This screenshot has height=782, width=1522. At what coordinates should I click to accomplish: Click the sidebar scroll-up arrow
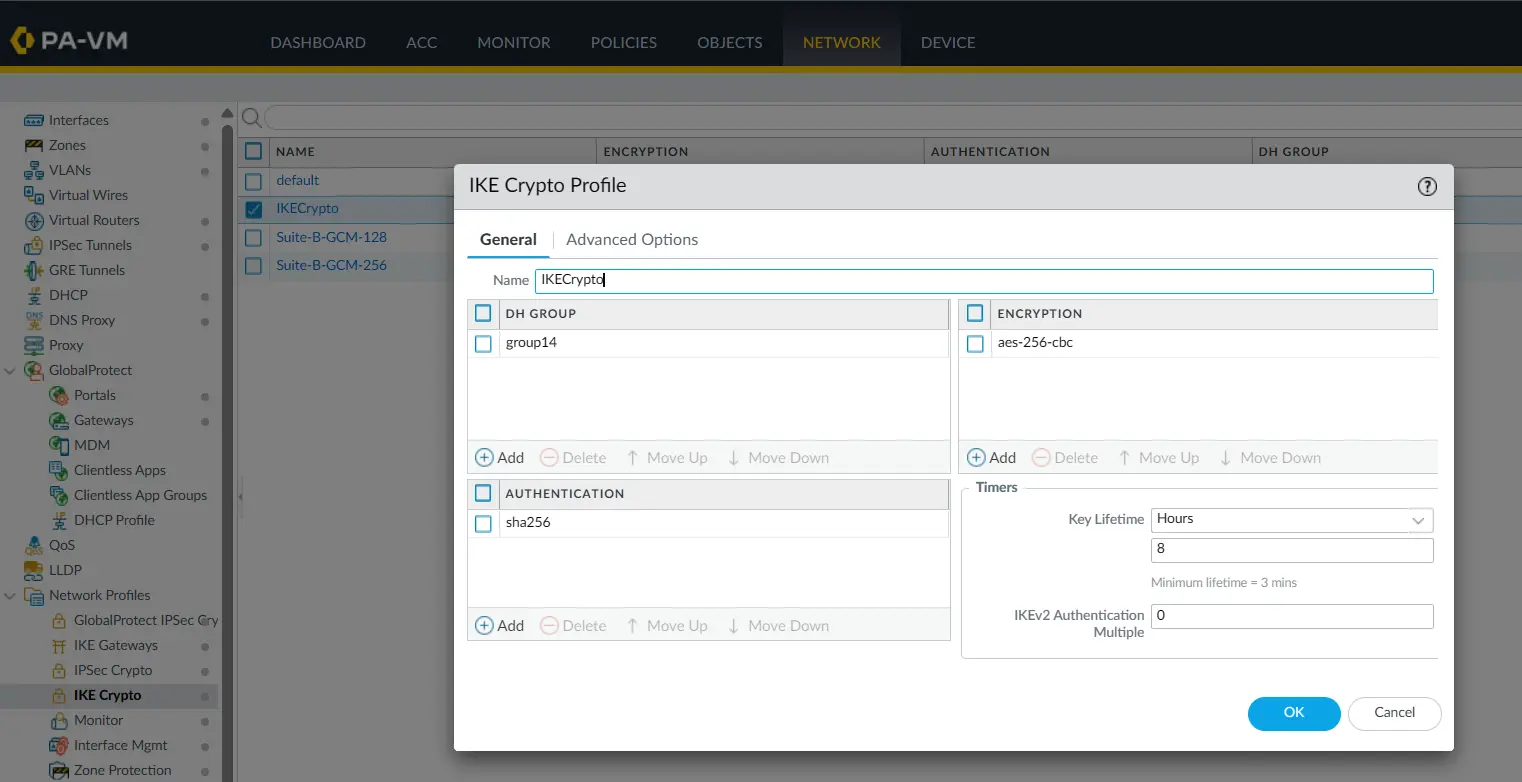[228, 113]
